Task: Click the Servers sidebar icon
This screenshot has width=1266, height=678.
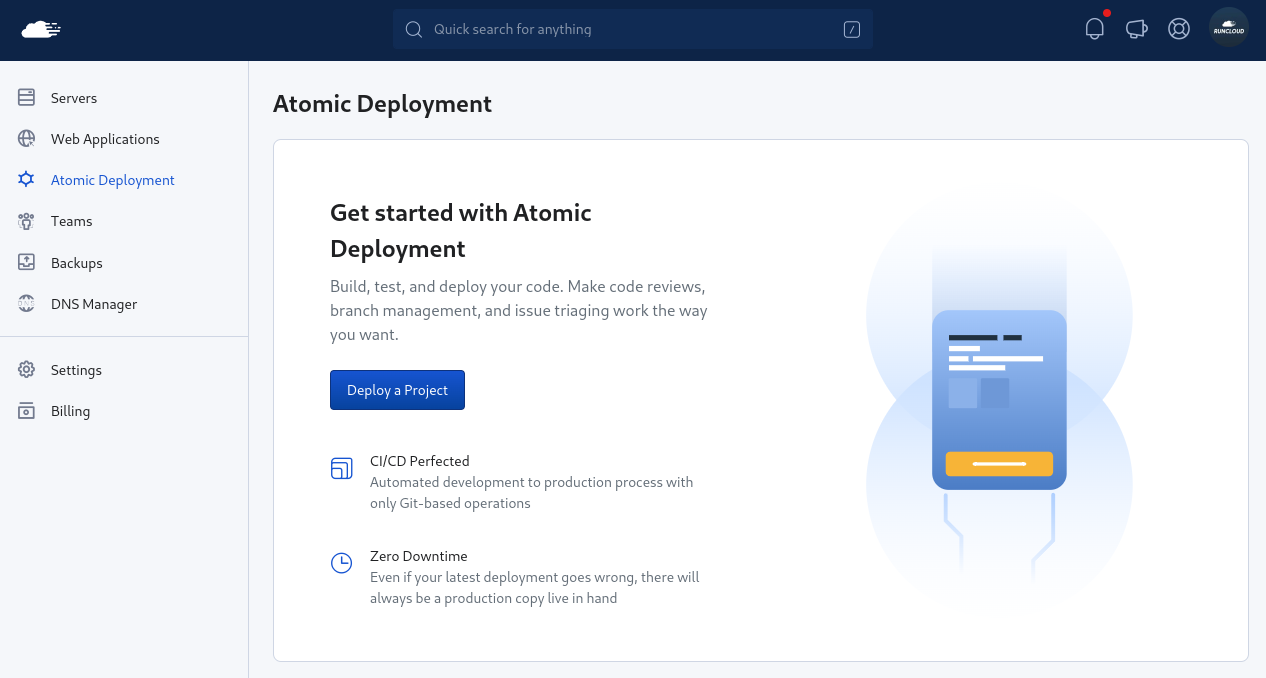Action: pos(27,98)
